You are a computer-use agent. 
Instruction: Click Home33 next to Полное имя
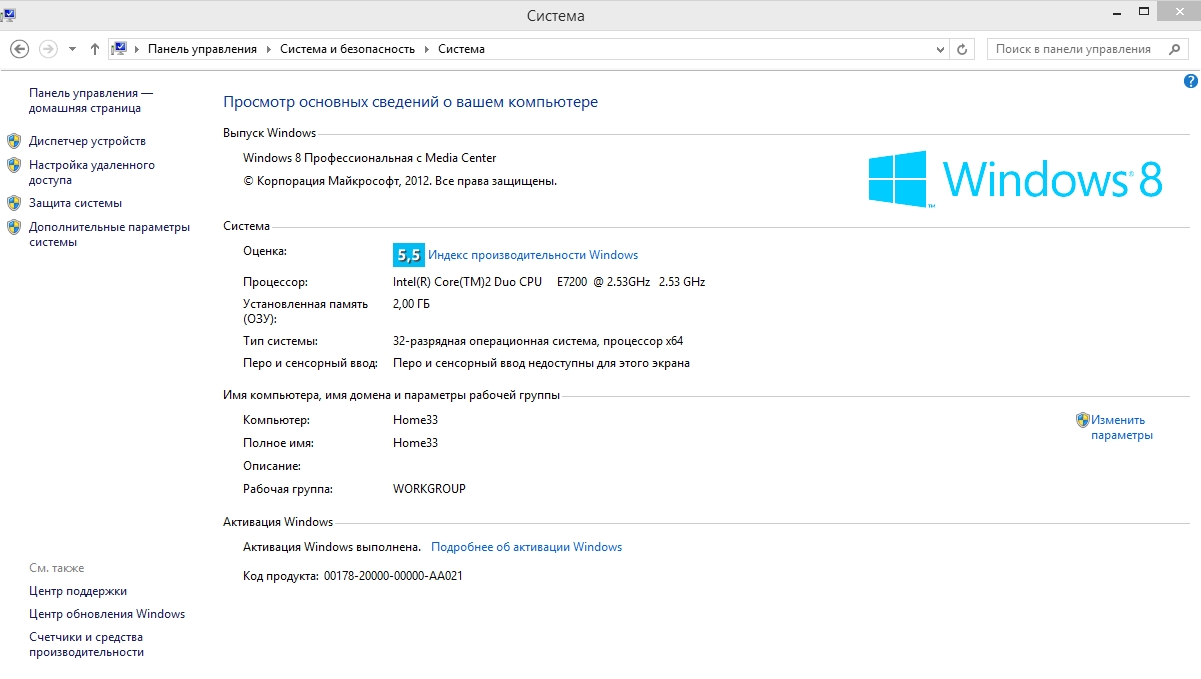(415, 443)
